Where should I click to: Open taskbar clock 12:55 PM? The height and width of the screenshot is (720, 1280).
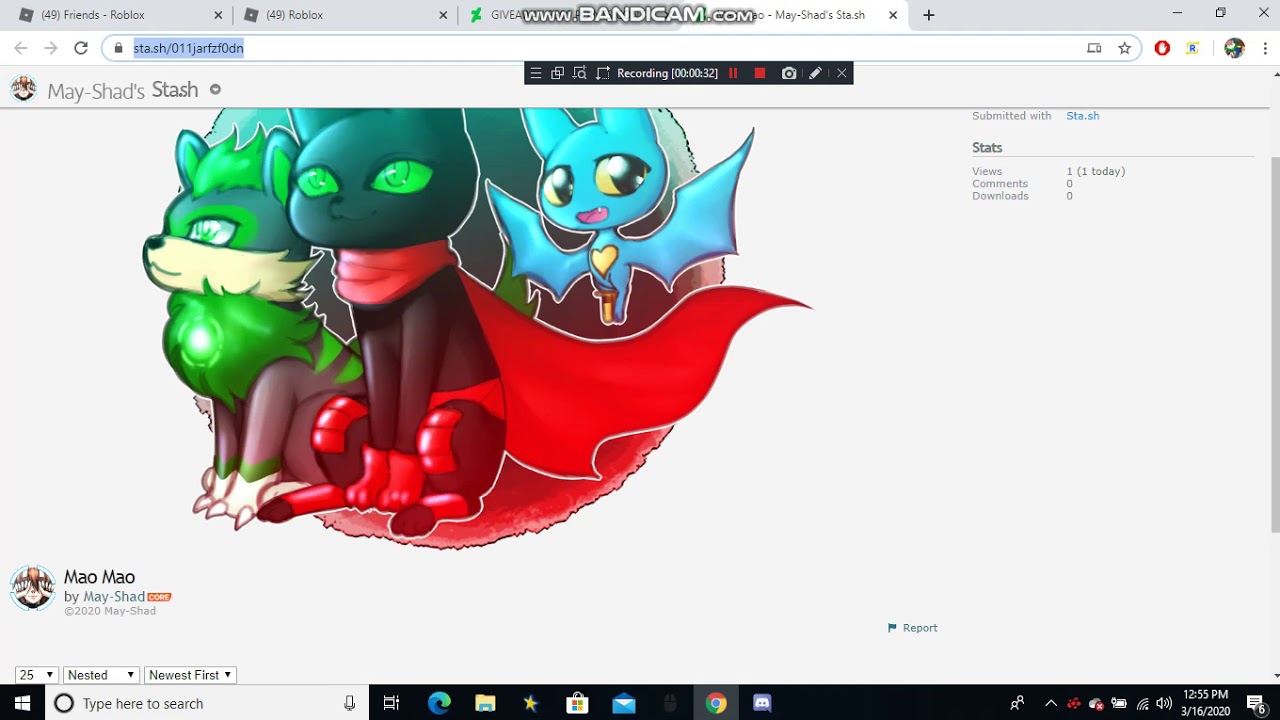pos(1205,703)
